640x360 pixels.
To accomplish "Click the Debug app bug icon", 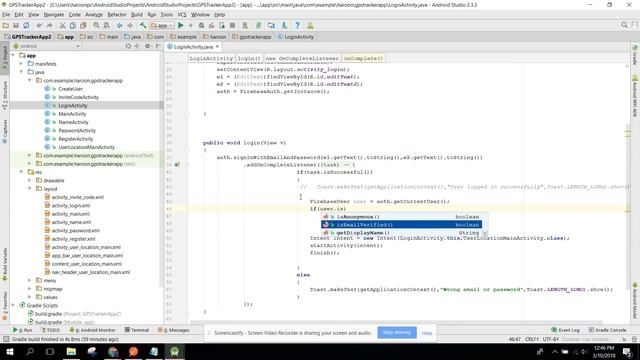I will tap(201, 25).
